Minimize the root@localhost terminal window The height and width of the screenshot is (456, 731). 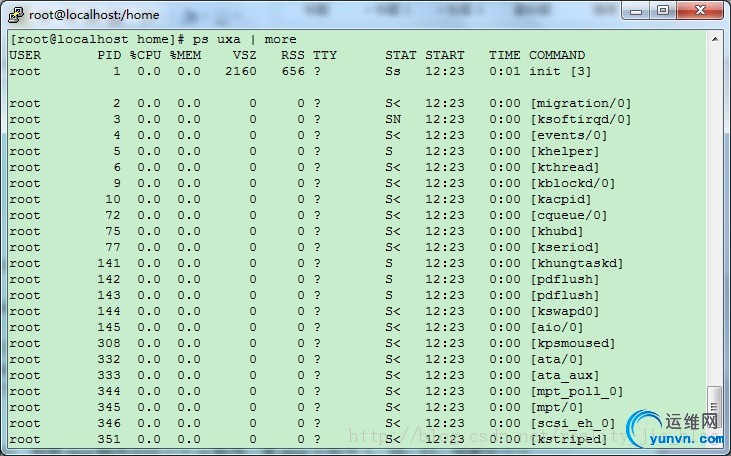pos(635,10)
